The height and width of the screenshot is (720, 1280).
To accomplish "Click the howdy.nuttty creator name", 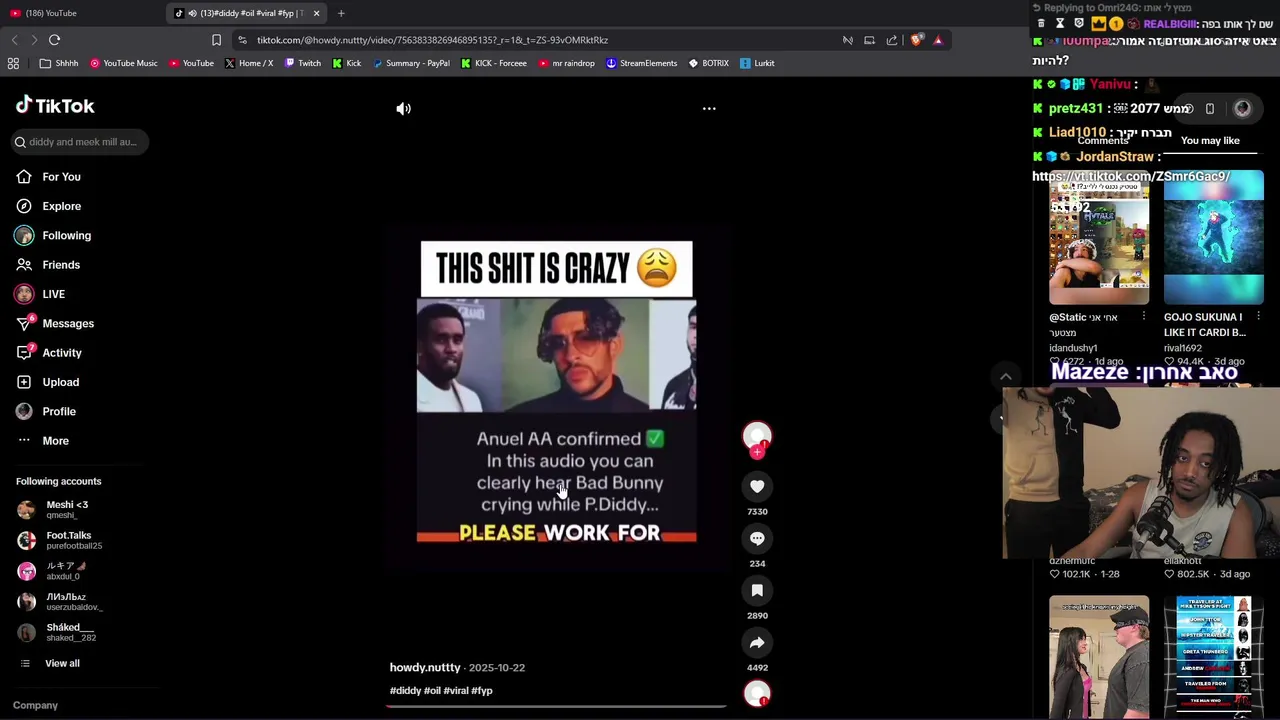I will coord(425,667).
